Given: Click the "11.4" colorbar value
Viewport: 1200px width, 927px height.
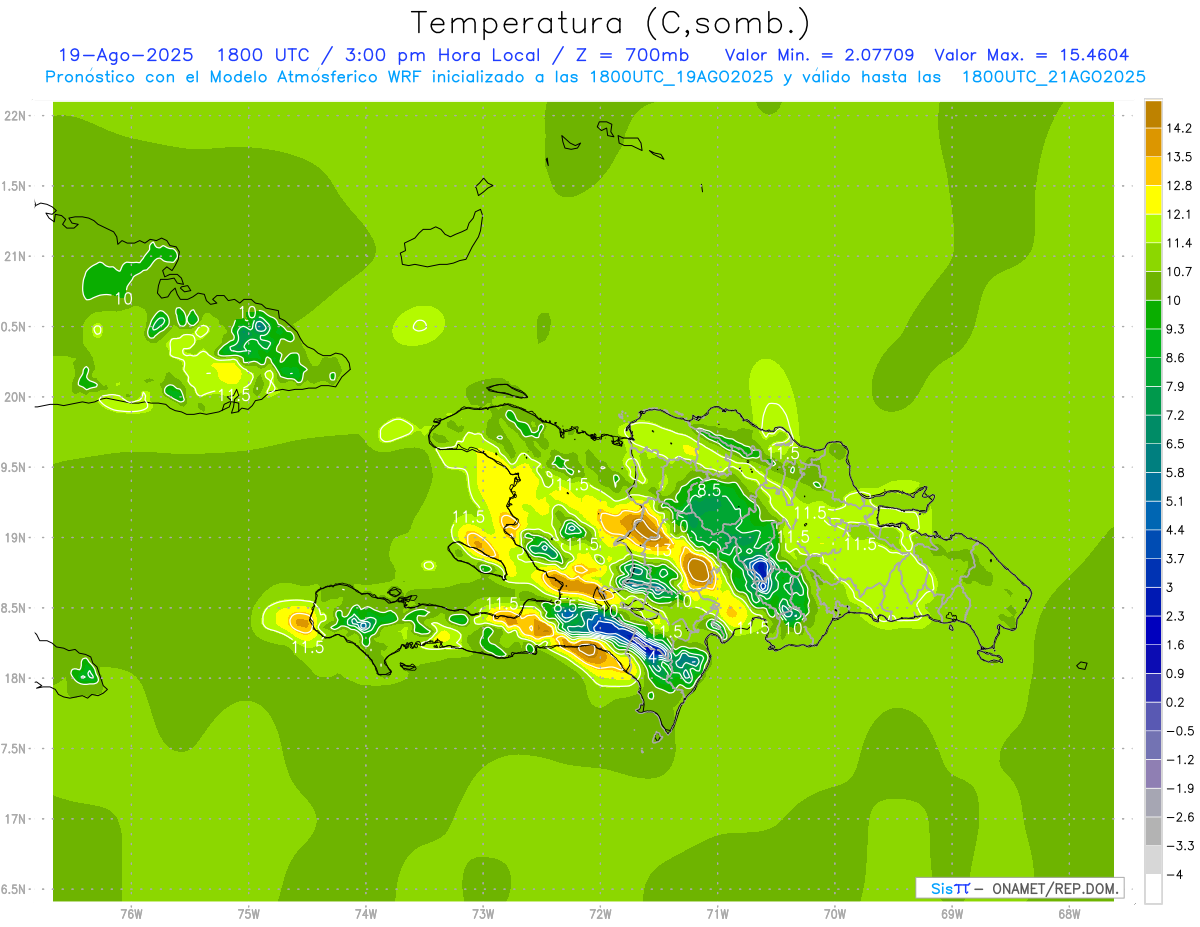Looking at the screenshot, I should [1179, 243].
